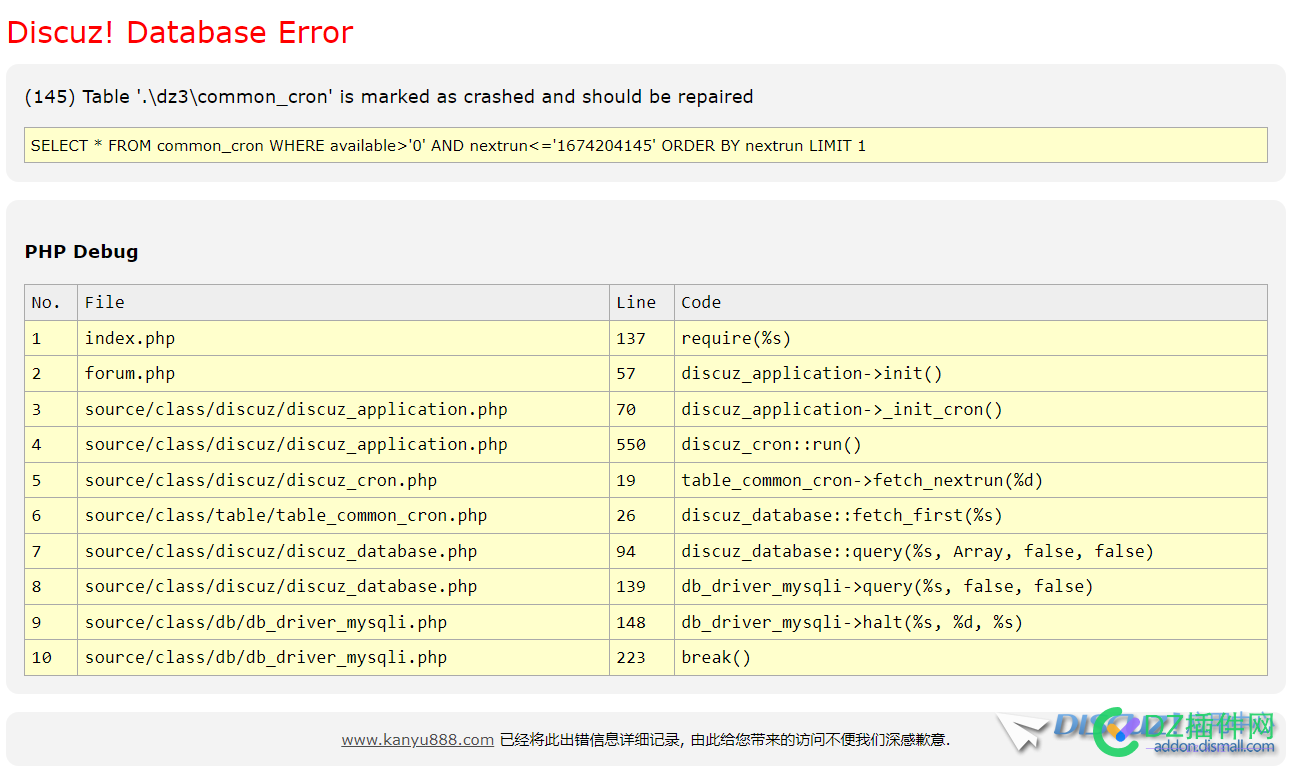This screenshot has width=1293, height=772.
Task: Click the discuz_cron.php file cell
Action: (x=343, y=480)
